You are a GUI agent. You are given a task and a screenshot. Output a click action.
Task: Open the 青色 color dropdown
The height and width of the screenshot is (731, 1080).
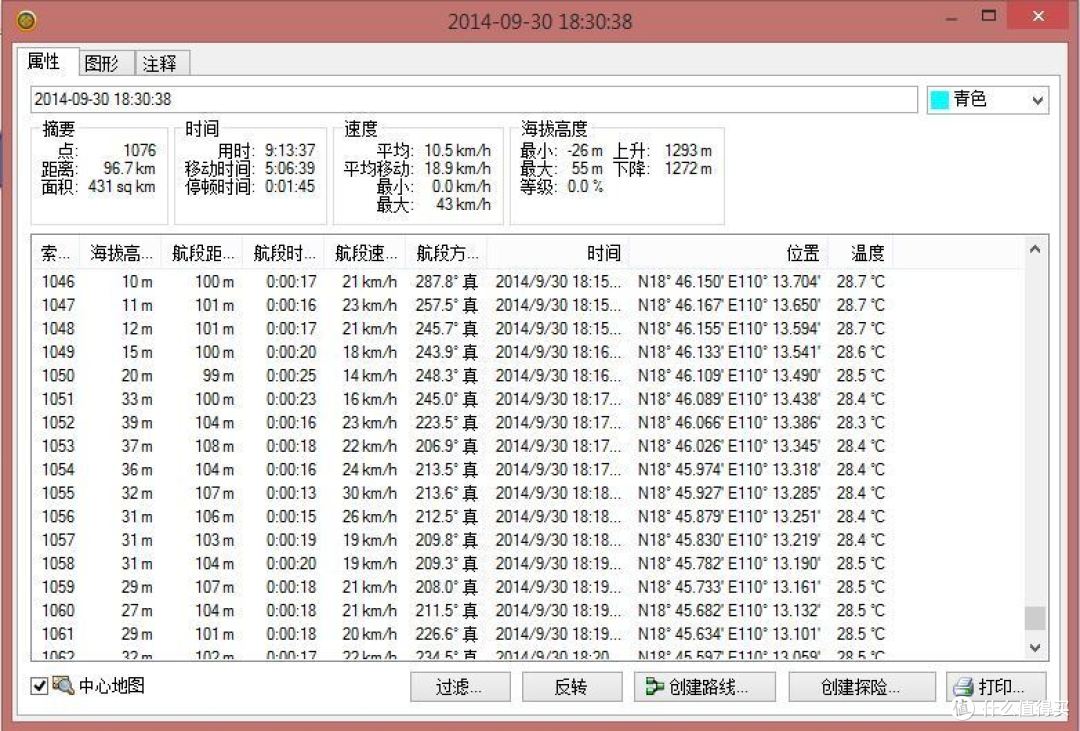pyautogui.click(x=988, y=100)
